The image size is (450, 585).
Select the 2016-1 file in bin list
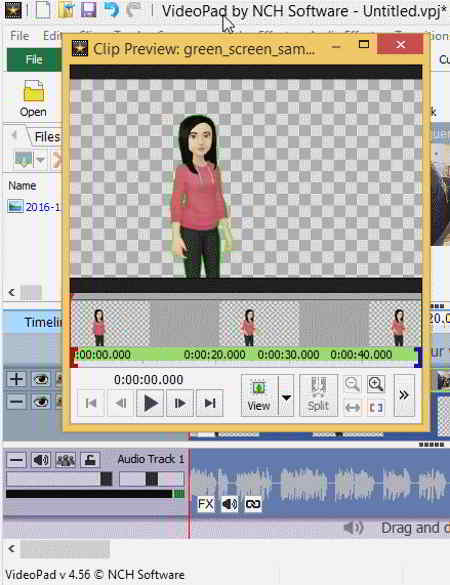pyautogui.click(x=34, y=207)
